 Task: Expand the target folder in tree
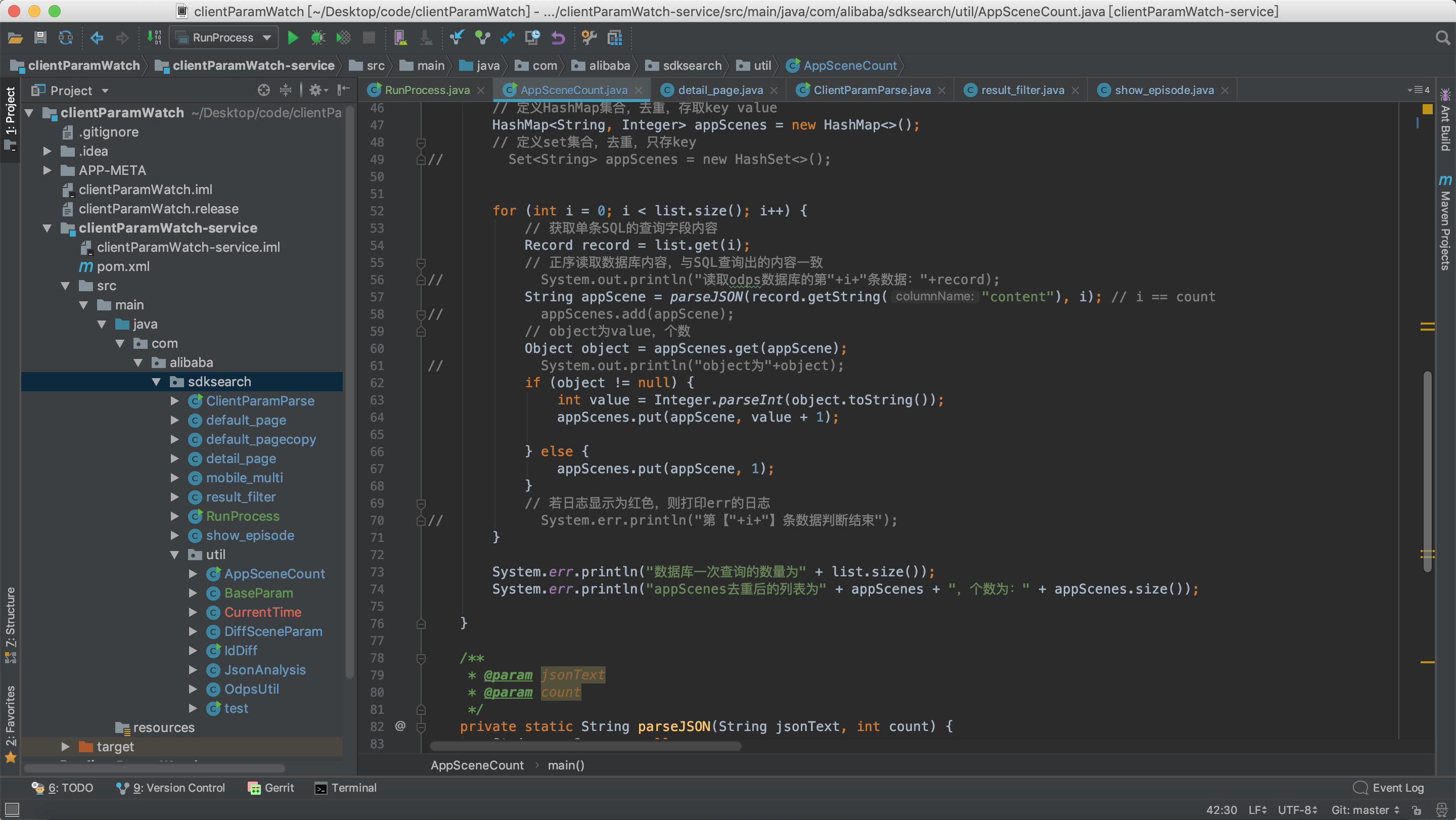click(66, 747)
